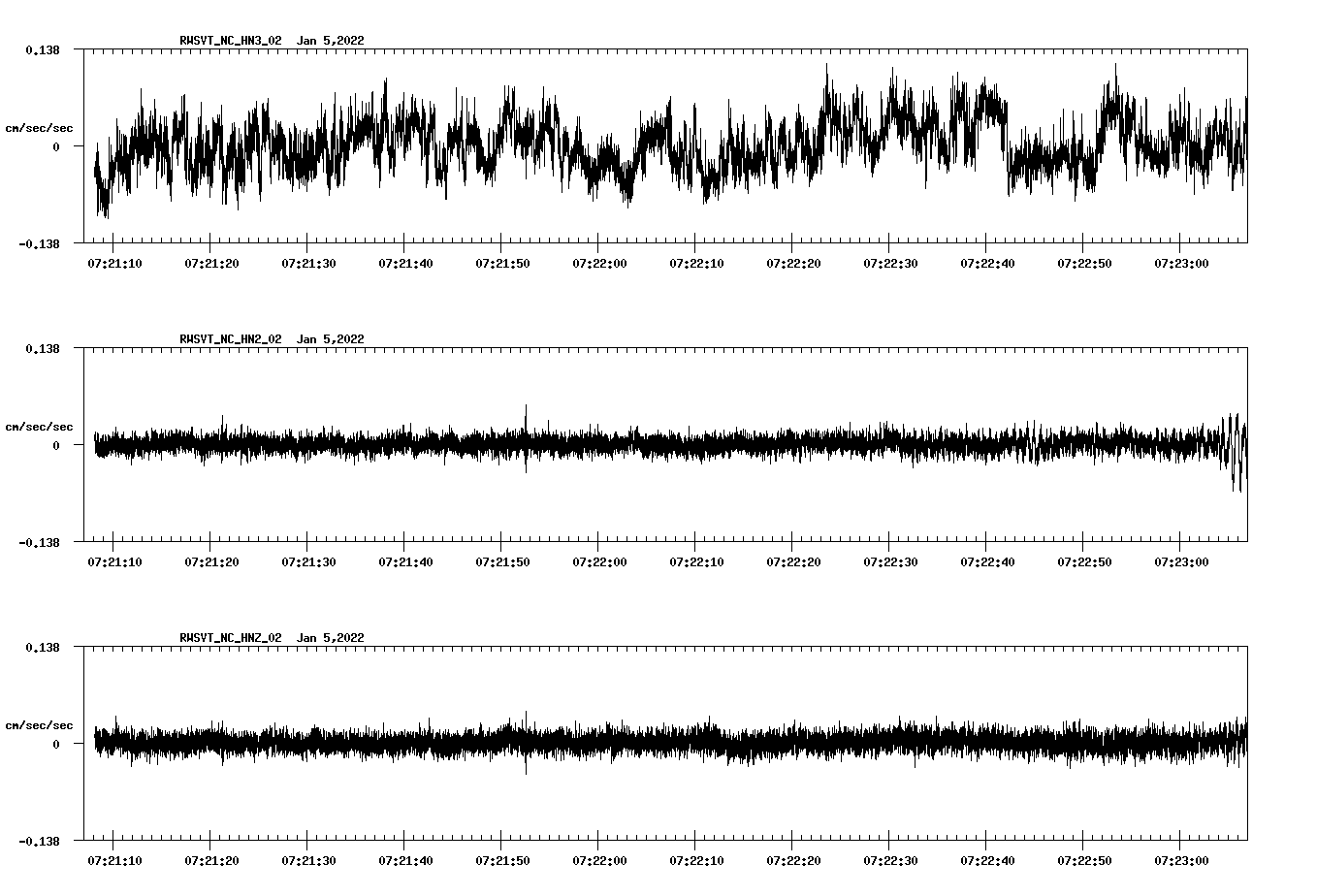Click 07:22:30 time label under HN2 plot
The width and height of the screenshot is (1317, 896).
pyautogui.click(x=890, y=561)
